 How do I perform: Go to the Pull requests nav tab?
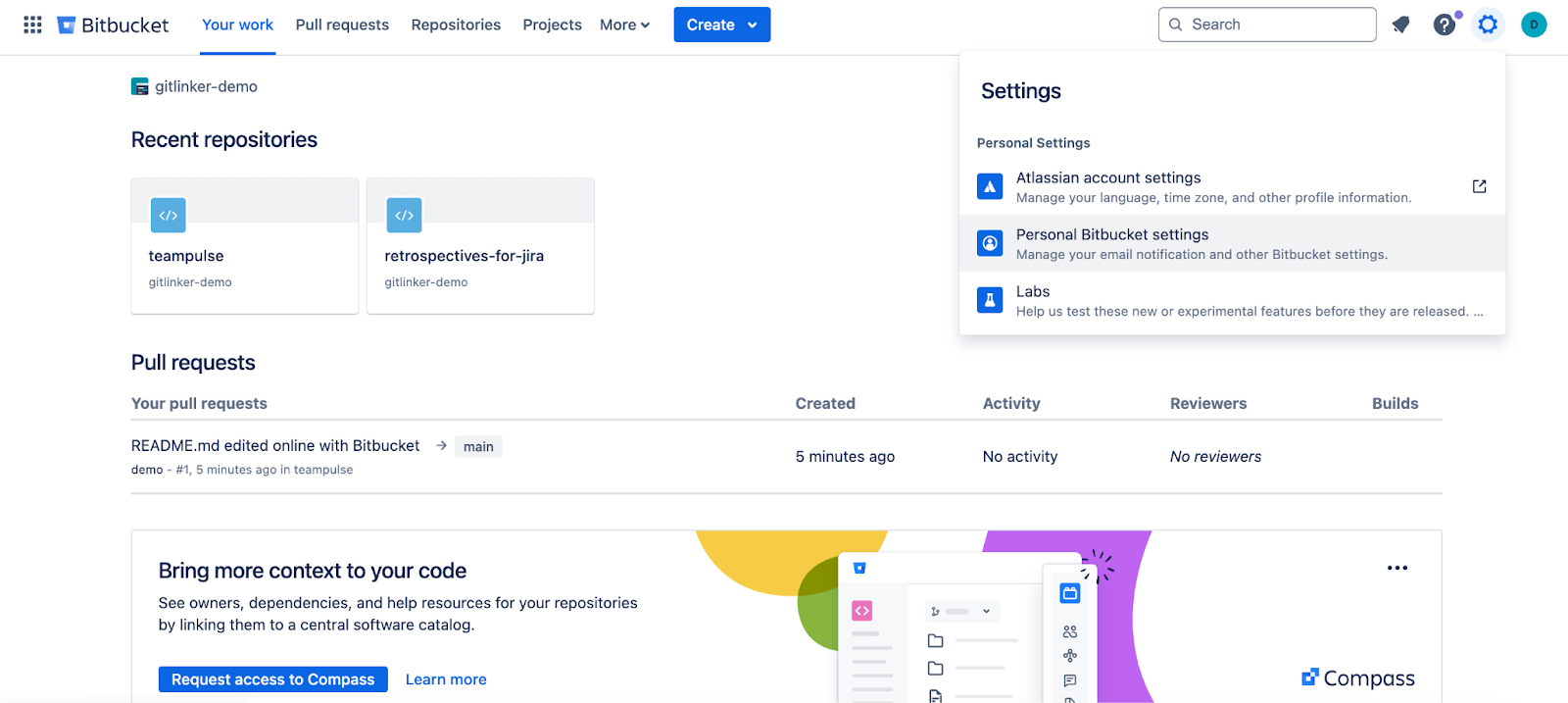(x=342, y=25)
